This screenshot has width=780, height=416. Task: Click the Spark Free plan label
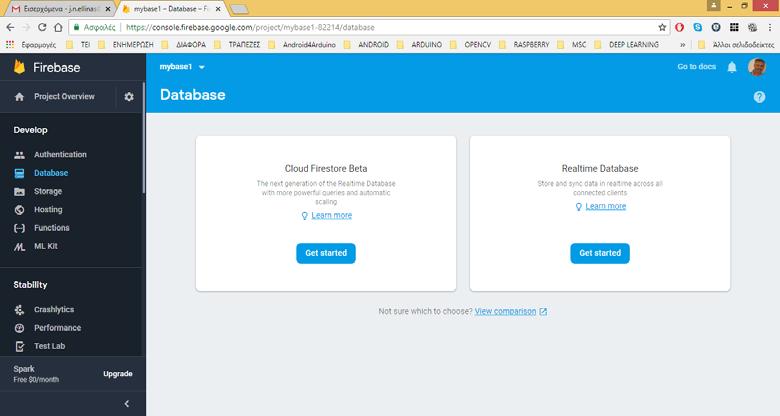[36, 374]
